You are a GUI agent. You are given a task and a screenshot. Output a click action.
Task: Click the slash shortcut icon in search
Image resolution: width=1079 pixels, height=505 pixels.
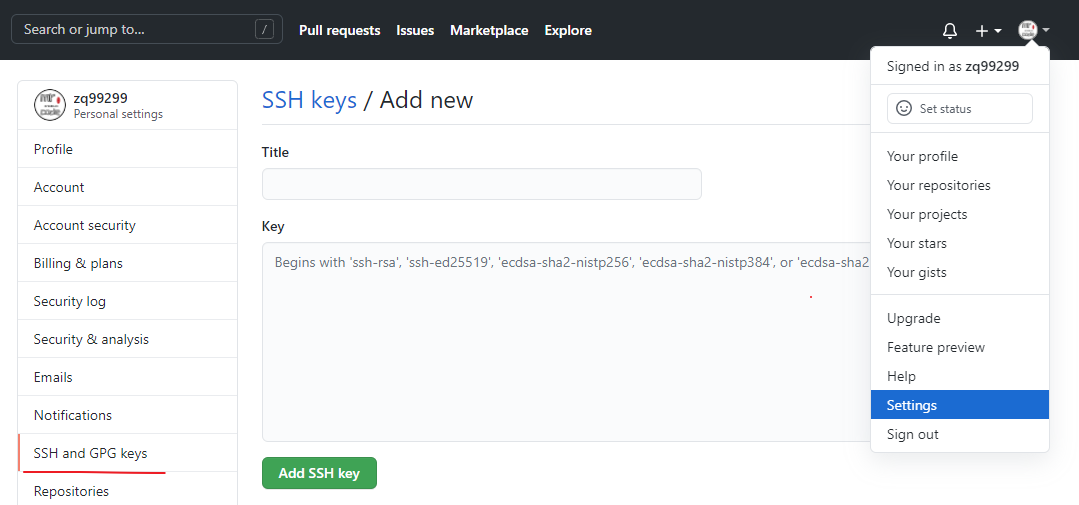(264, 30)
